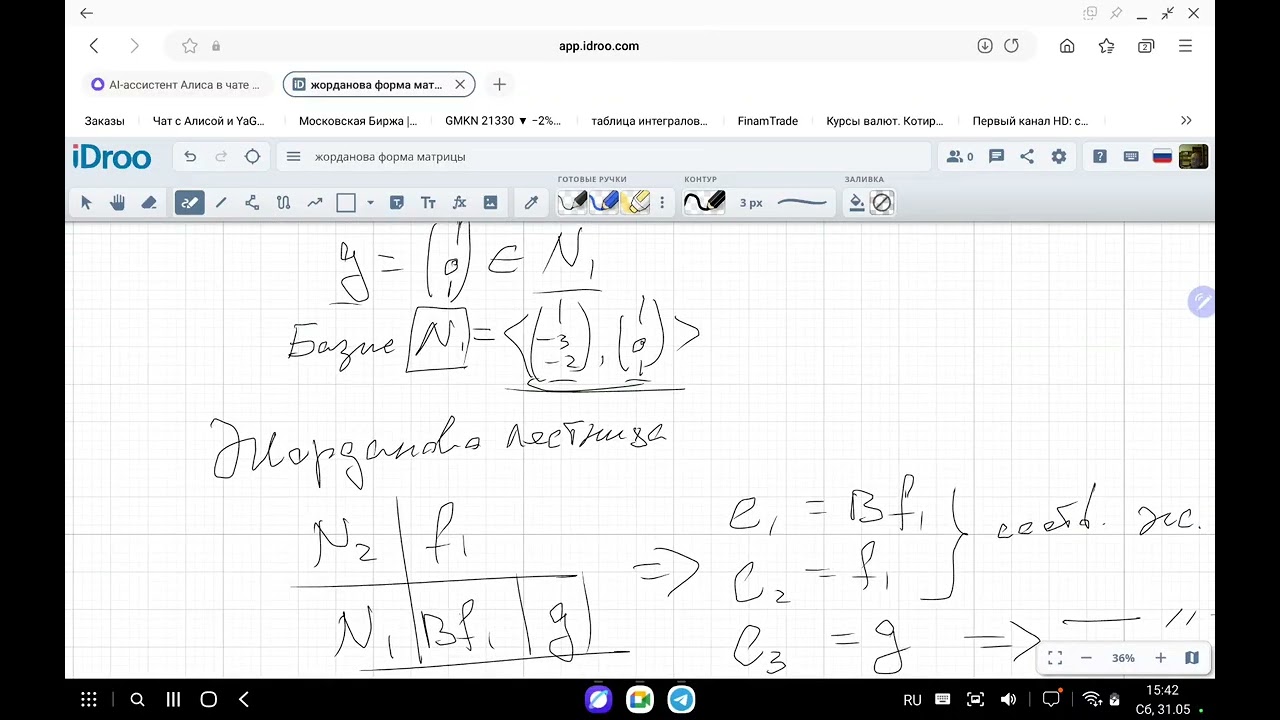Image resolution: width=1280 pixels, height=720 pixels.
Task: Click the app.idroo.com address bar
Action: point(598,46)
